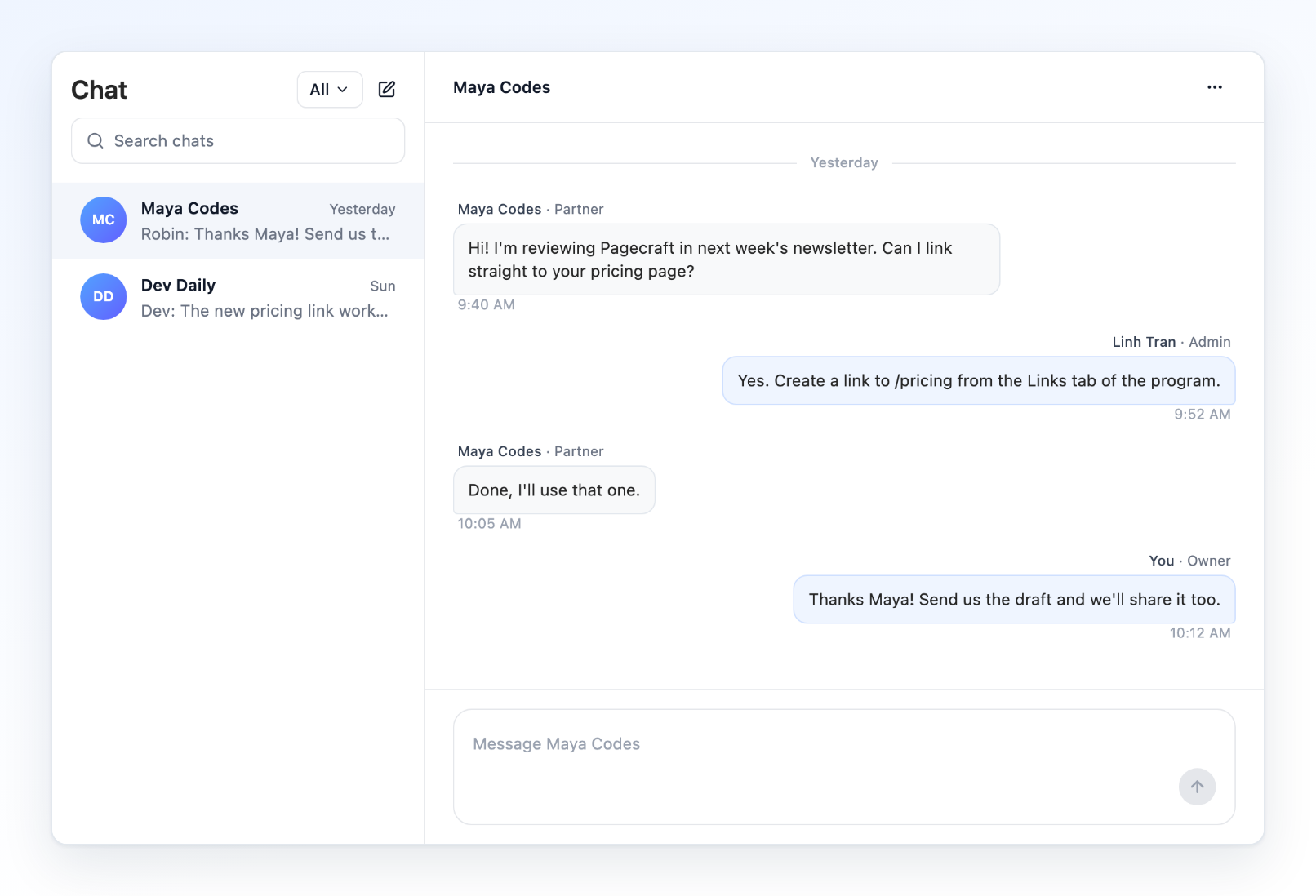Click the Chat sidebar heading
Screen dimensions: 1316x896
tap(99, 90)
